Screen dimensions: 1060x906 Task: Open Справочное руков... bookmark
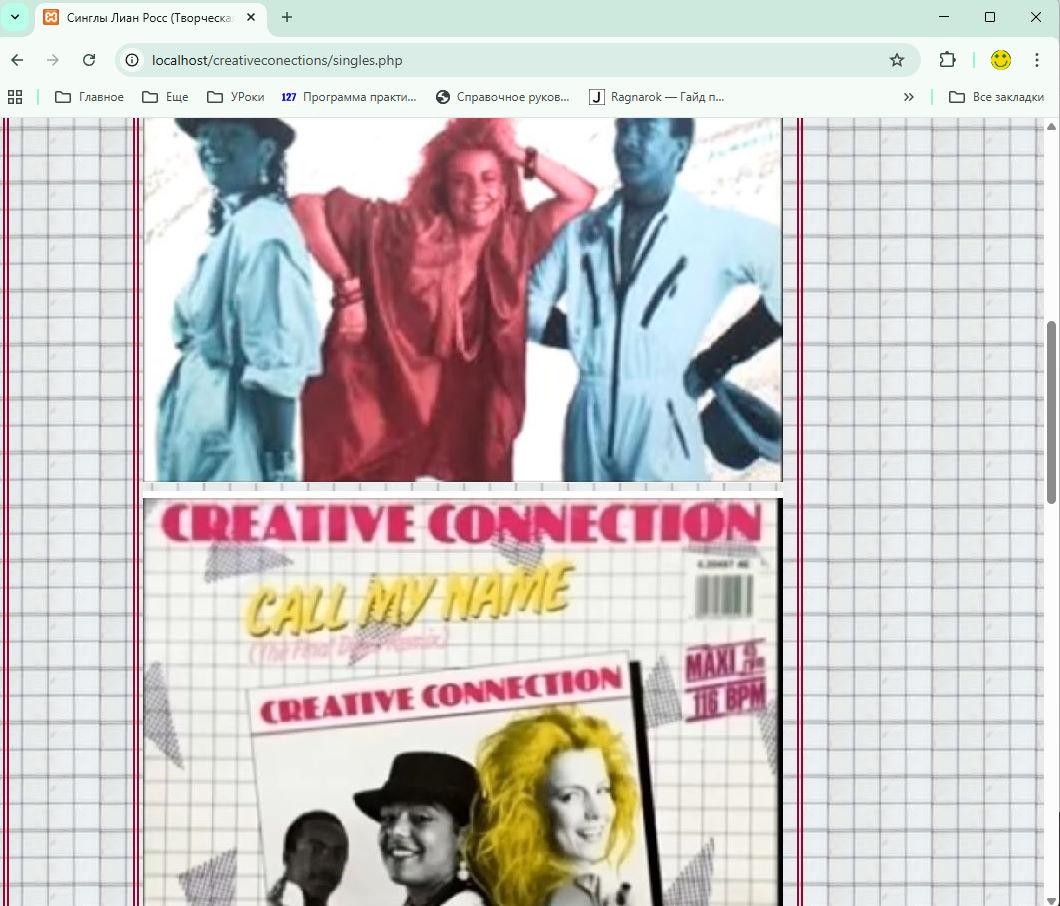[x=502, y=97]
